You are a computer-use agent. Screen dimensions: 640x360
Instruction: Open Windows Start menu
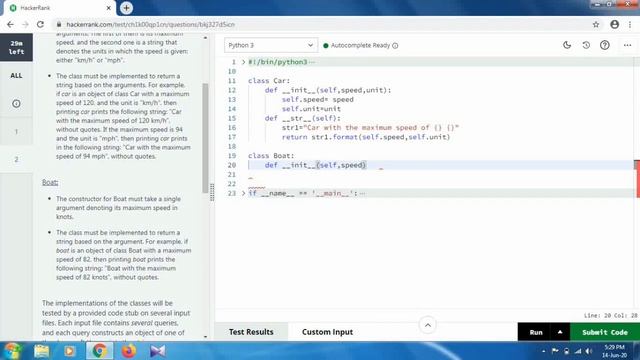click(x=13, y=351)
